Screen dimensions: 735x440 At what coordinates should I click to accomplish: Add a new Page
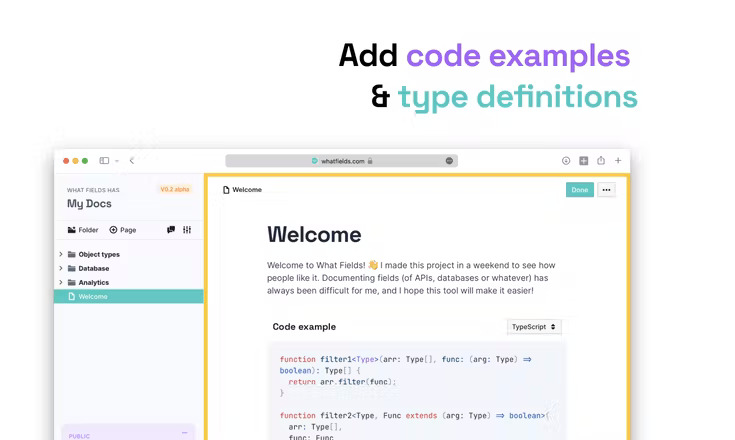click(123, 230)
